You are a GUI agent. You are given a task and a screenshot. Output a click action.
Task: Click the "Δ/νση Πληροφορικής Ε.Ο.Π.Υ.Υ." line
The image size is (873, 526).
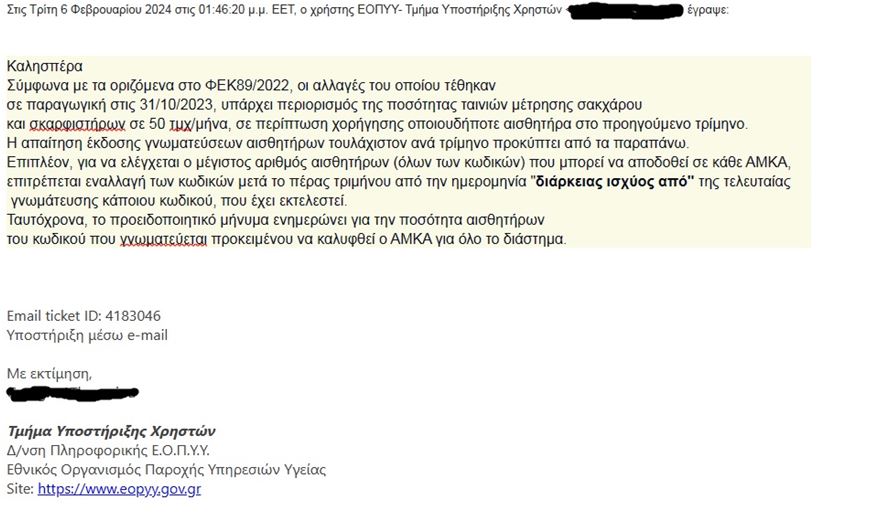108,450
